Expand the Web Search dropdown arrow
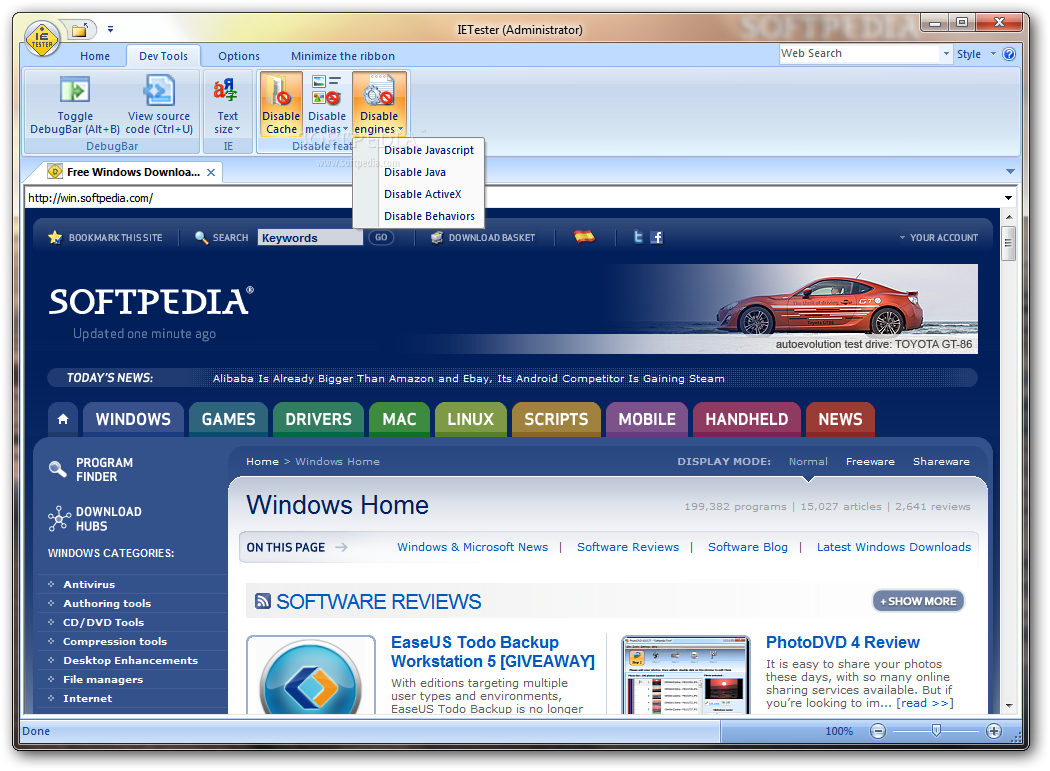Image resolution: width=1050 pixels, height=771 pixels. tap(946, 54)
